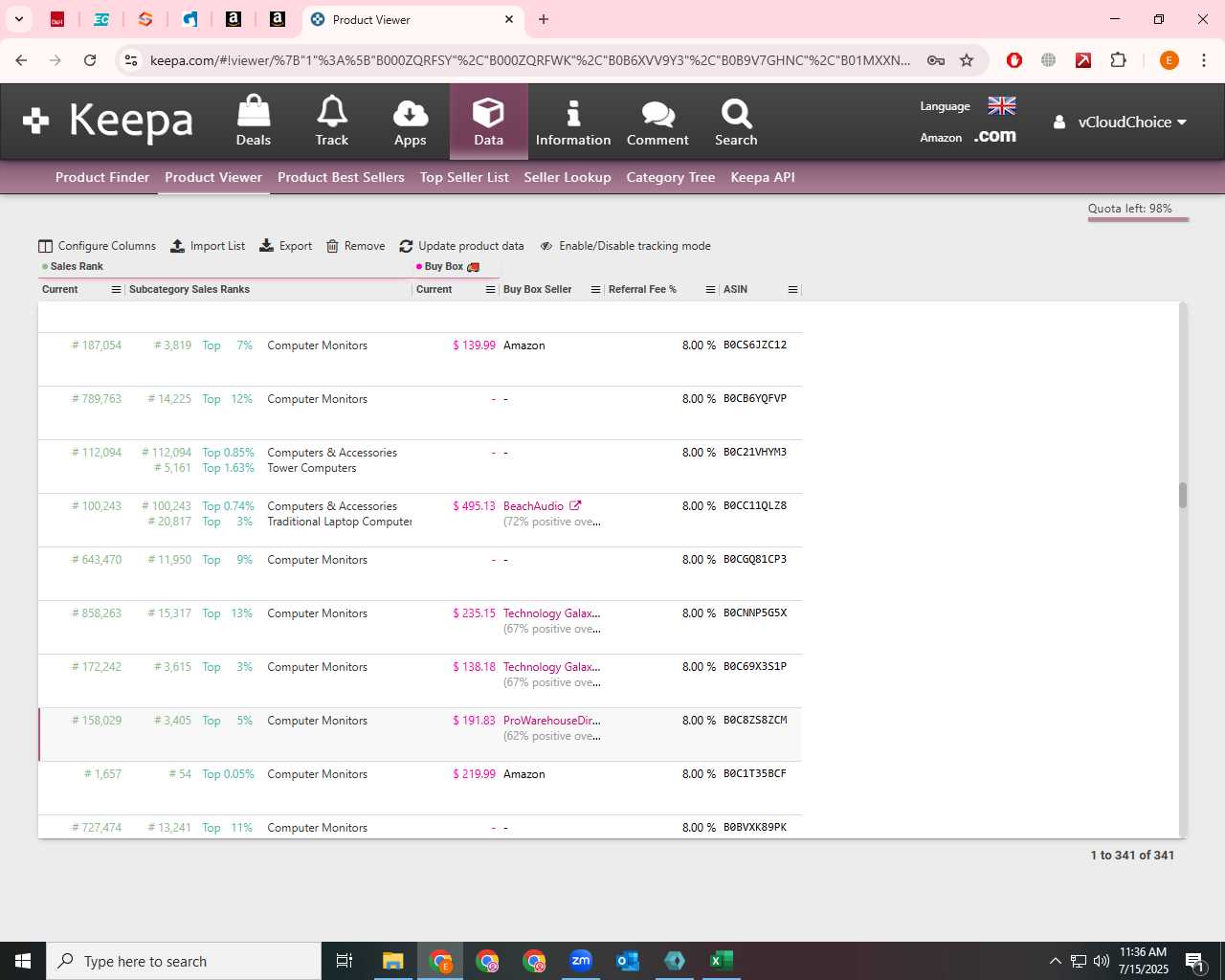1225x980 pixels.
Task: Open ProWarehouseDir seller link
Action: click(552, 721)
